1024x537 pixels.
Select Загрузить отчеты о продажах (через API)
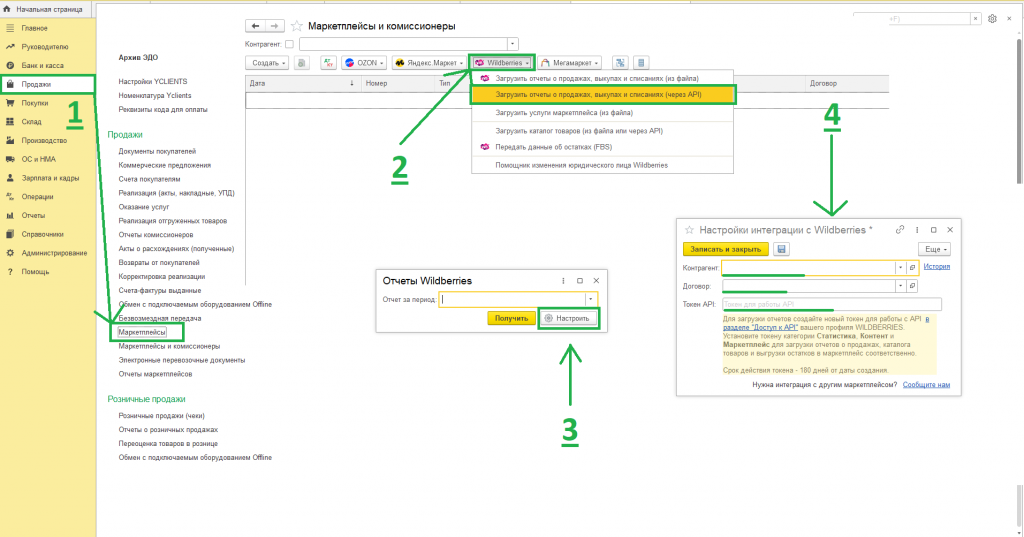pos(602,95)
